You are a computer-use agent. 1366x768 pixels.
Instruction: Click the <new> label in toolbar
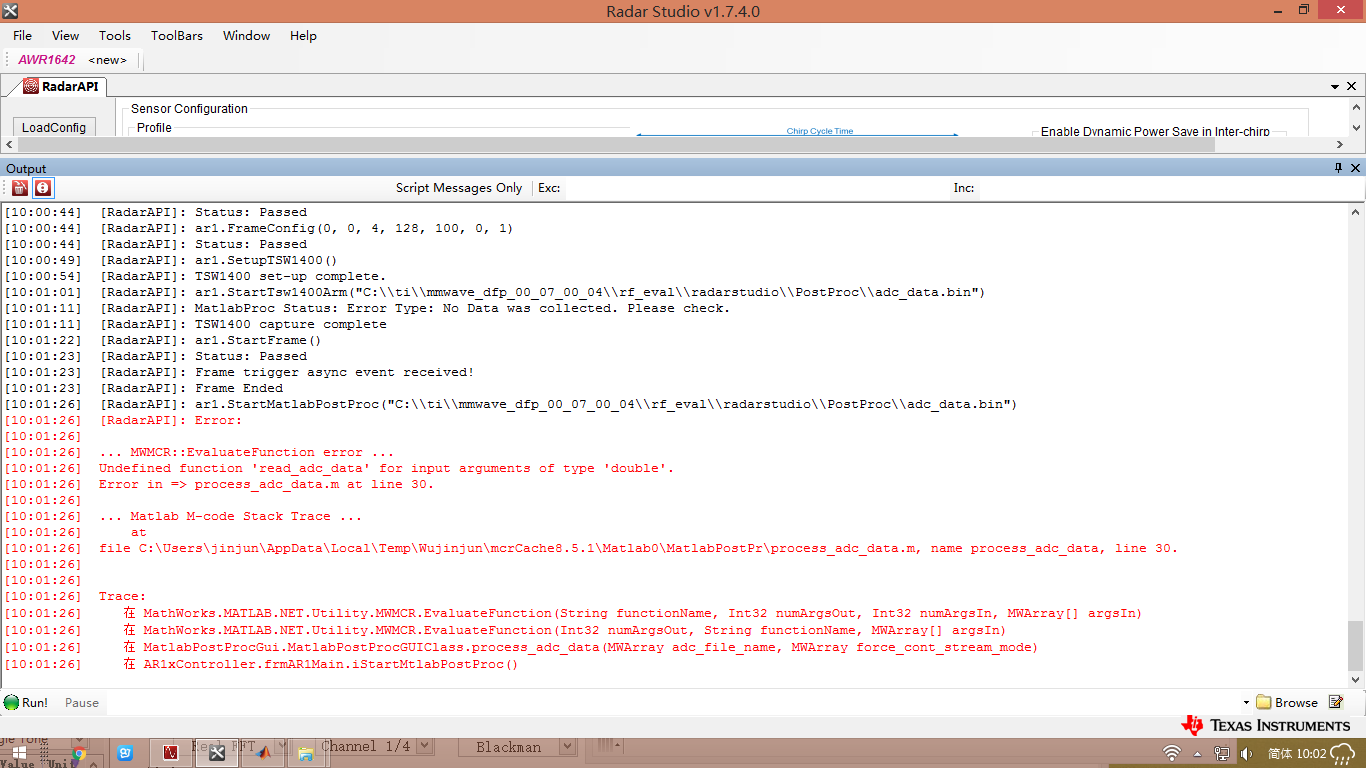click(108, 60)
